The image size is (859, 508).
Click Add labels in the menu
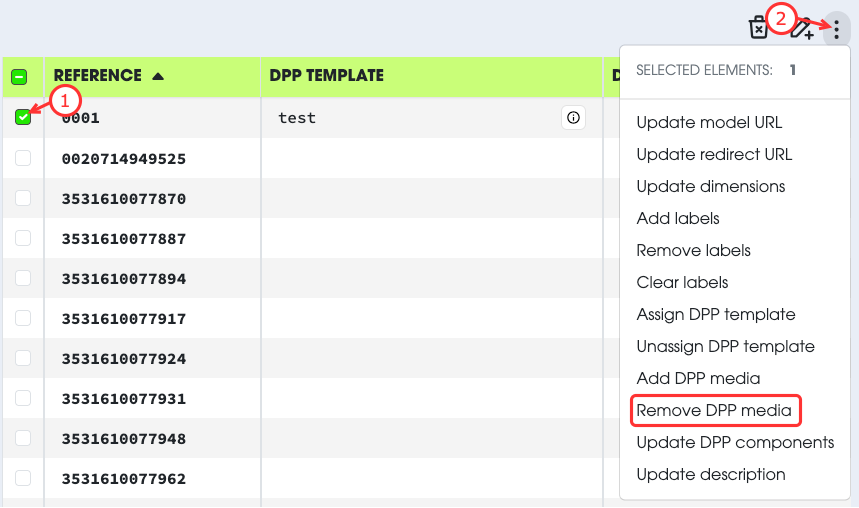click(678, 218)
